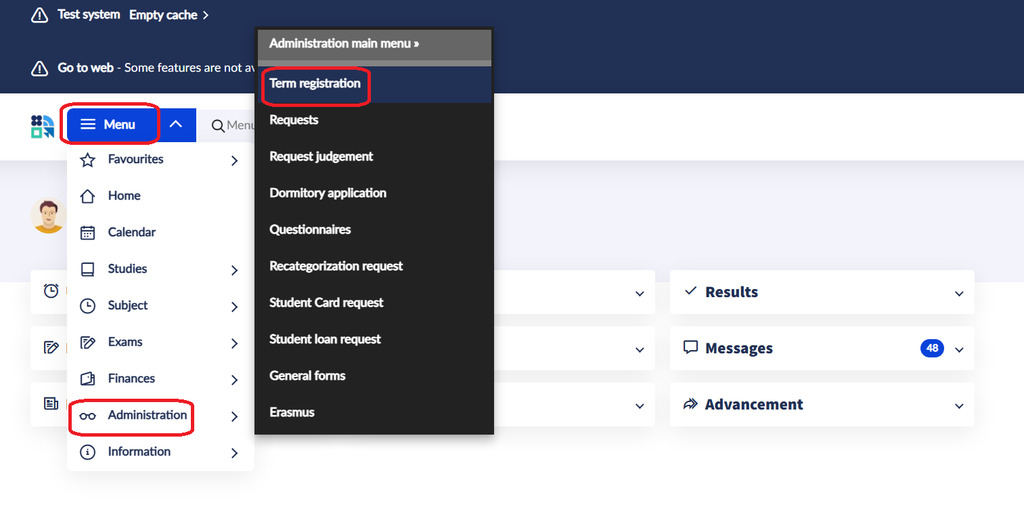
Task: Click the Empty cache link
Action: [x=168, y=15]
